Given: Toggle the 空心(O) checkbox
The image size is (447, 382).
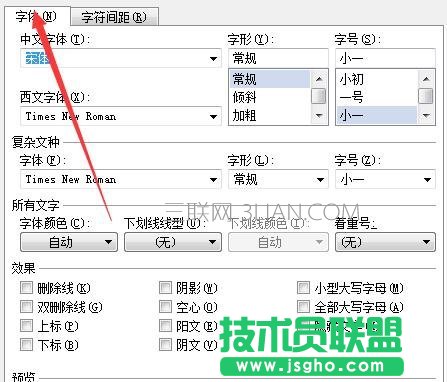Looking at the screenshot, I should [x=165, y=307].
